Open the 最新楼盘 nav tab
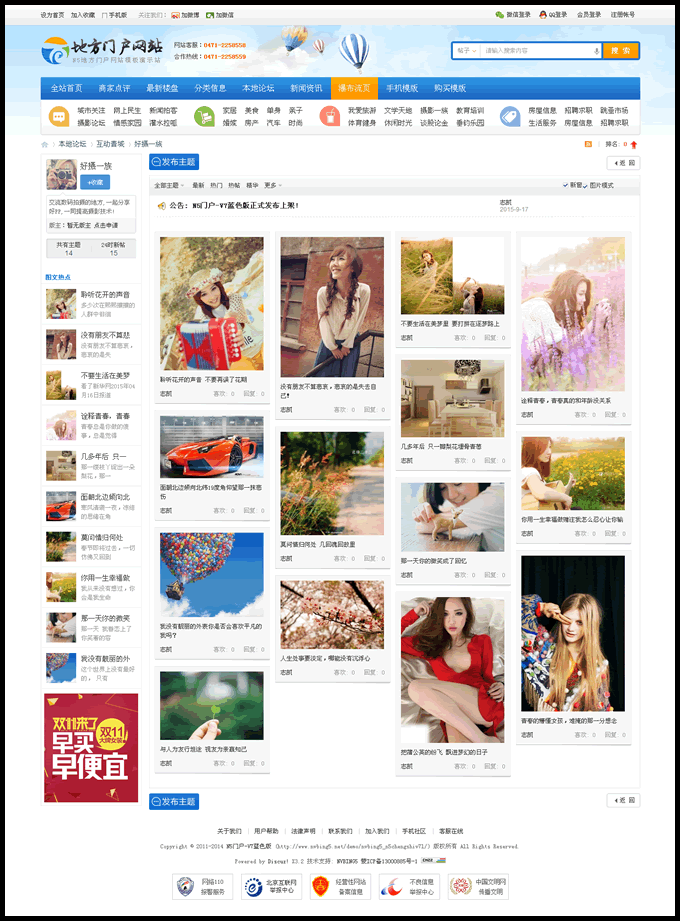Viewport: 680px width, 921px height. point(162,88)
